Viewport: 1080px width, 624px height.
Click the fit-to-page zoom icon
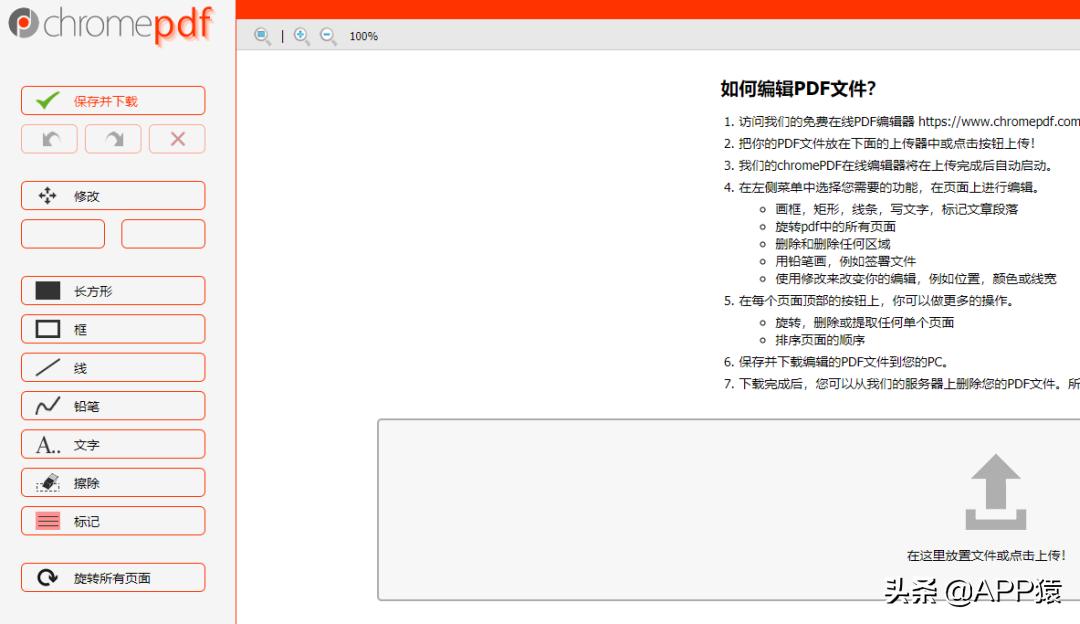coord(262,36)
